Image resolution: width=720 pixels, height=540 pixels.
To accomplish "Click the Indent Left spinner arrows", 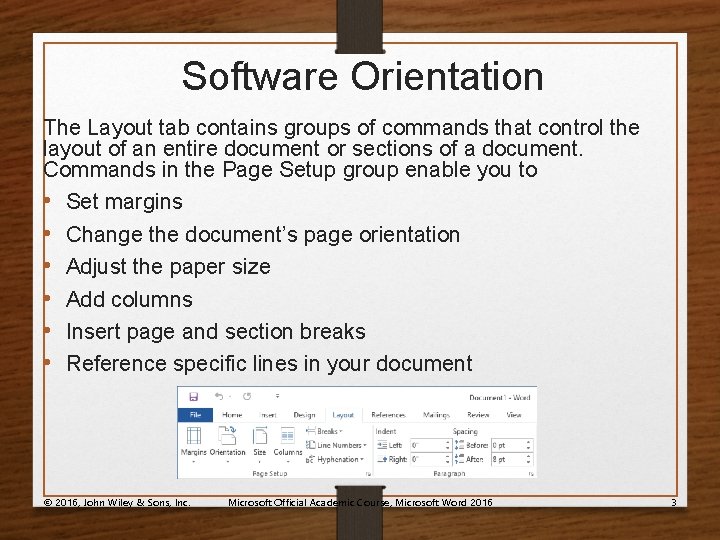I will coord(448,445).
